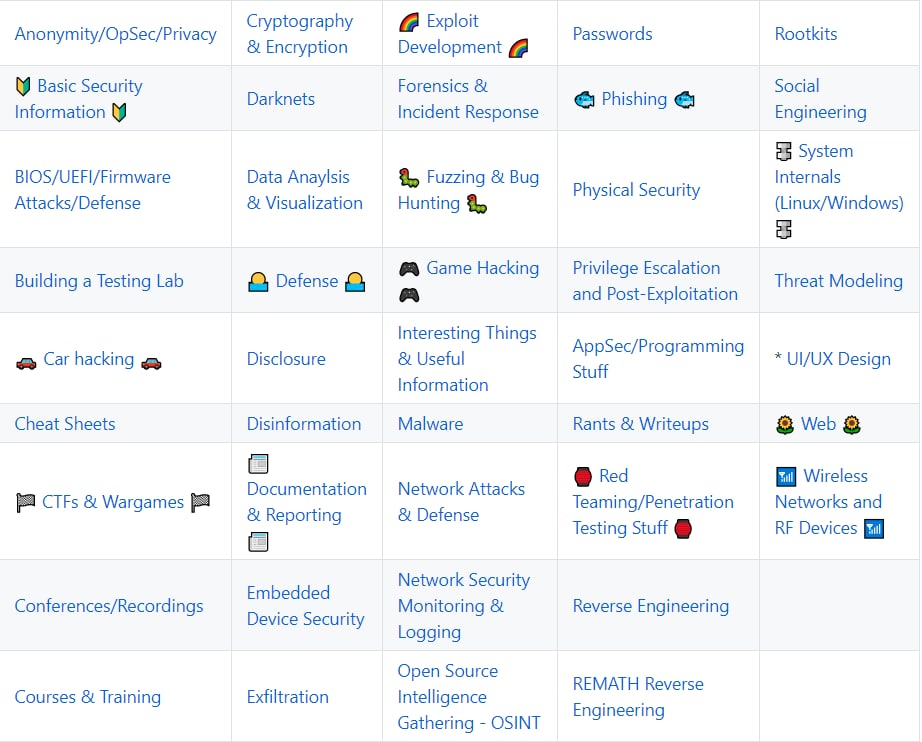Click the fish emoji before Phishing
This screenshot has width=922, height=742.
tap(584, 100)
